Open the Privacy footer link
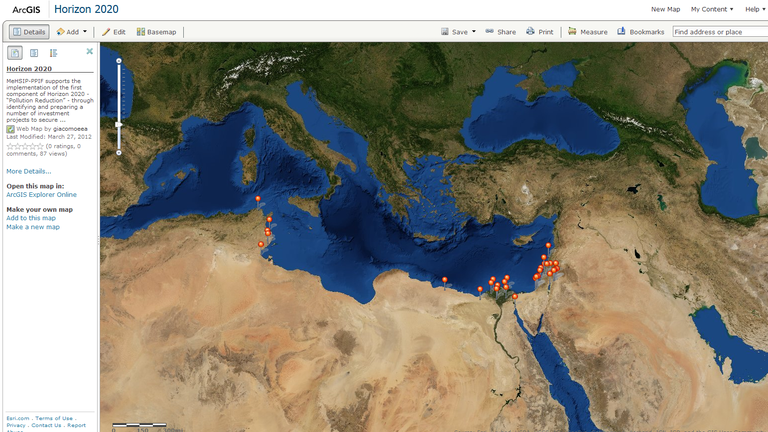The width and height of the screenshot is (768, 432). (16, 425)
